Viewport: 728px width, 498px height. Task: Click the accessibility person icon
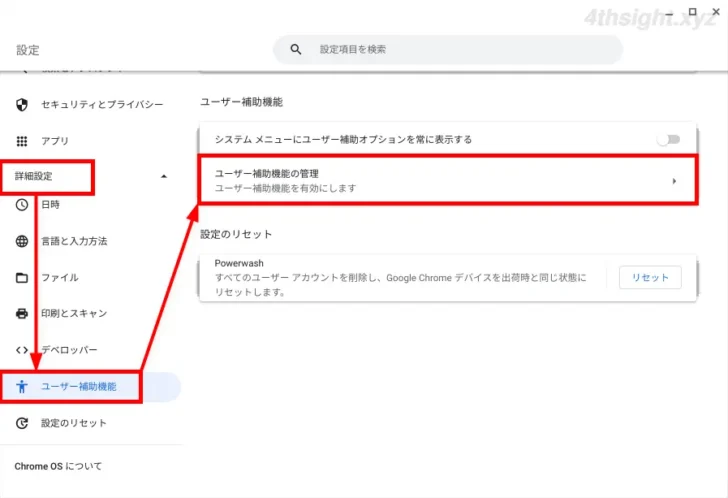[x=22, y=386]
